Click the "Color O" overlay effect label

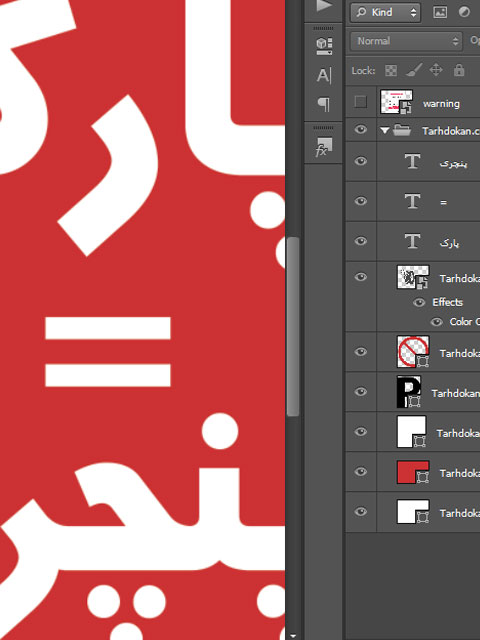click(x=464, y=322)
